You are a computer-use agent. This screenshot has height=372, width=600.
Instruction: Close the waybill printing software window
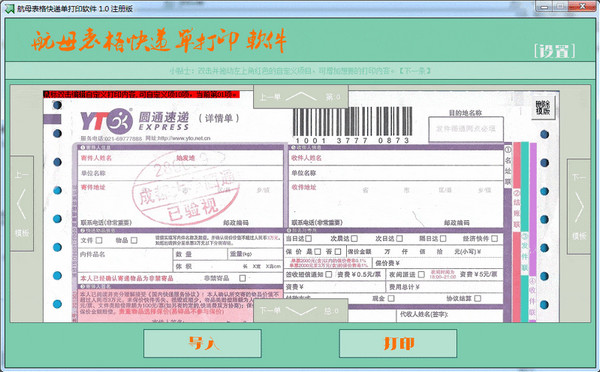tap(582, 7)
